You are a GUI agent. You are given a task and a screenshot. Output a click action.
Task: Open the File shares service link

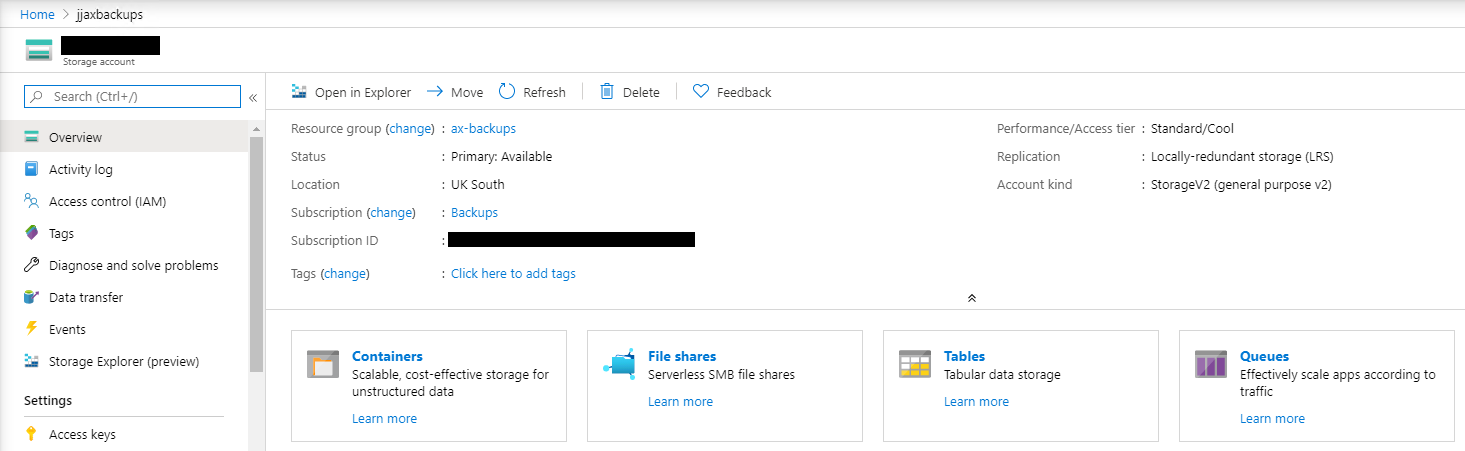pyautogui.click(x=682, y=356)
